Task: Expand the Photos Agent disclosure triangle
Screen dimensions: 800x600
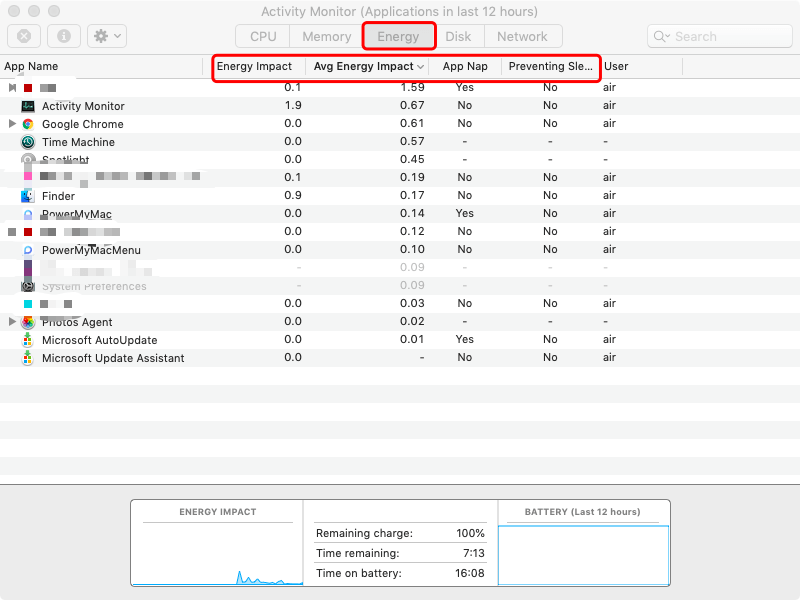Action: [12, 322]
